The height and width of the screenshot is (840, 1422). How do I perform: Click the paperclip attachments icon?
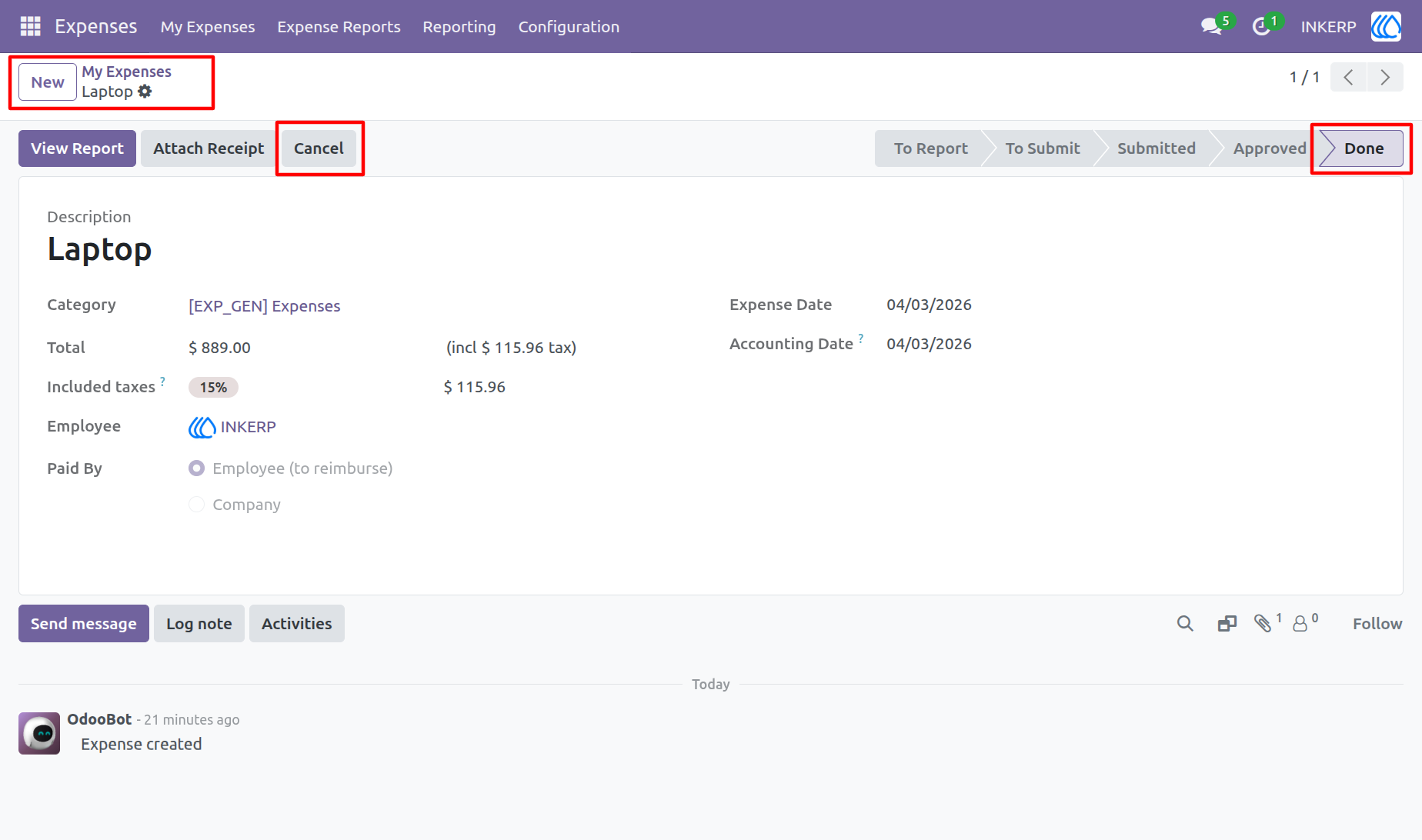tap(1262, 623)
